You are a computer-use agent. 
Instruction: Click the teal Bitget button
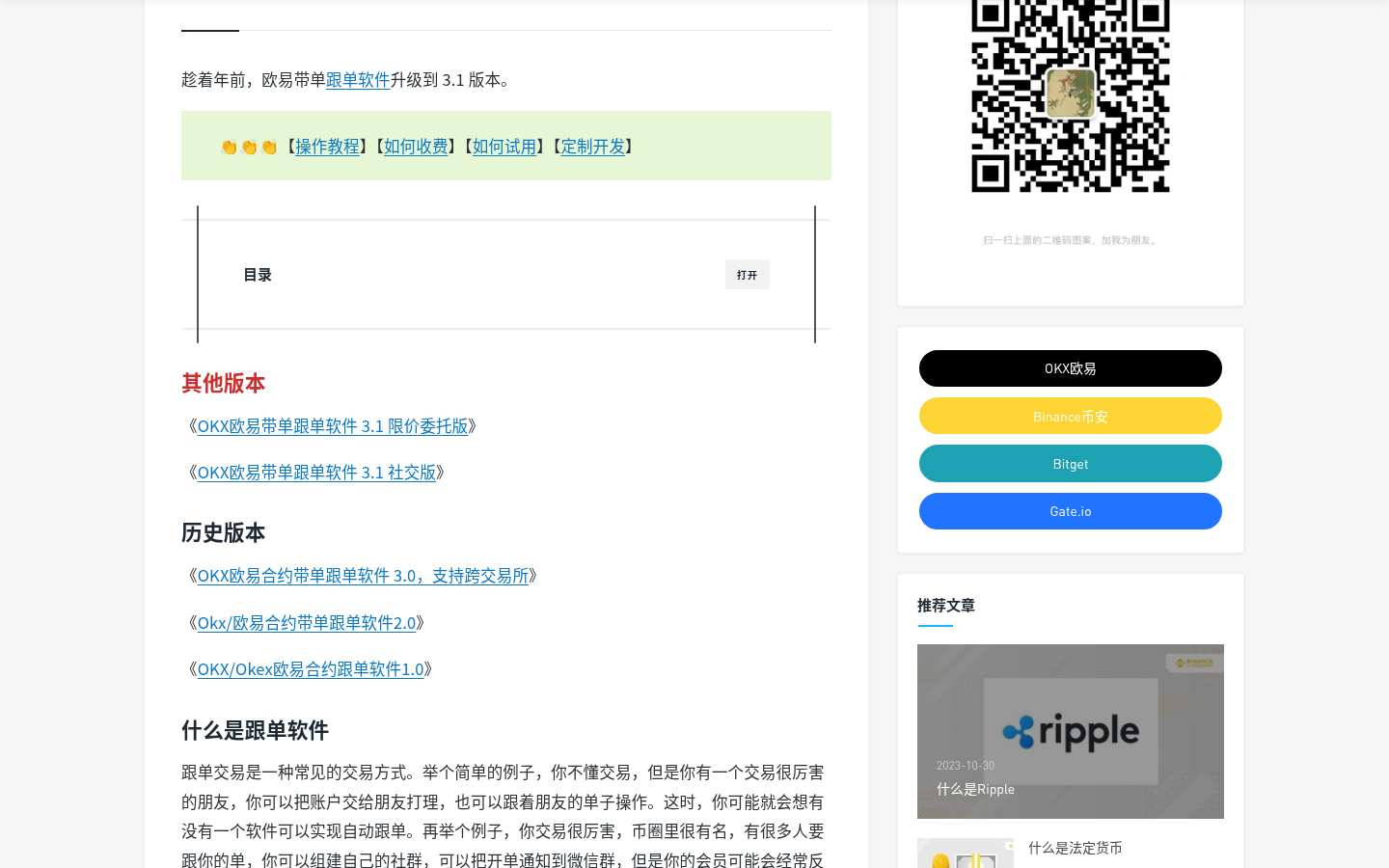tap(1071, 464)
